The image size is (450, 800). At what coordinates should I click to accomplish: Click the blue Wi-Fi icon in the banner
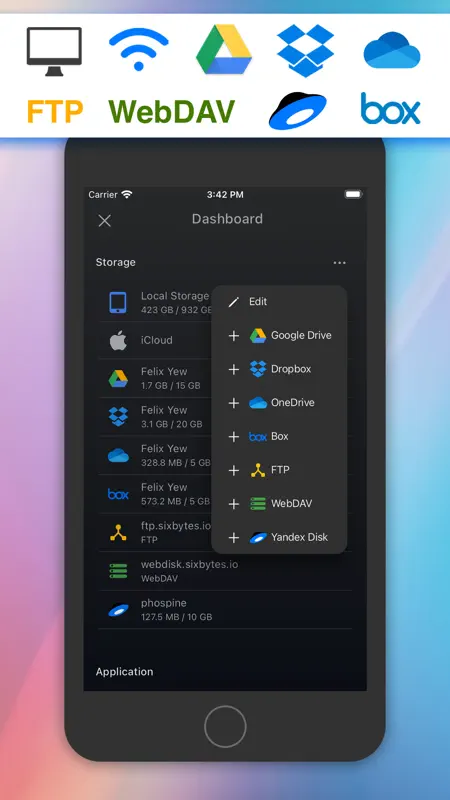coord(139,49)
